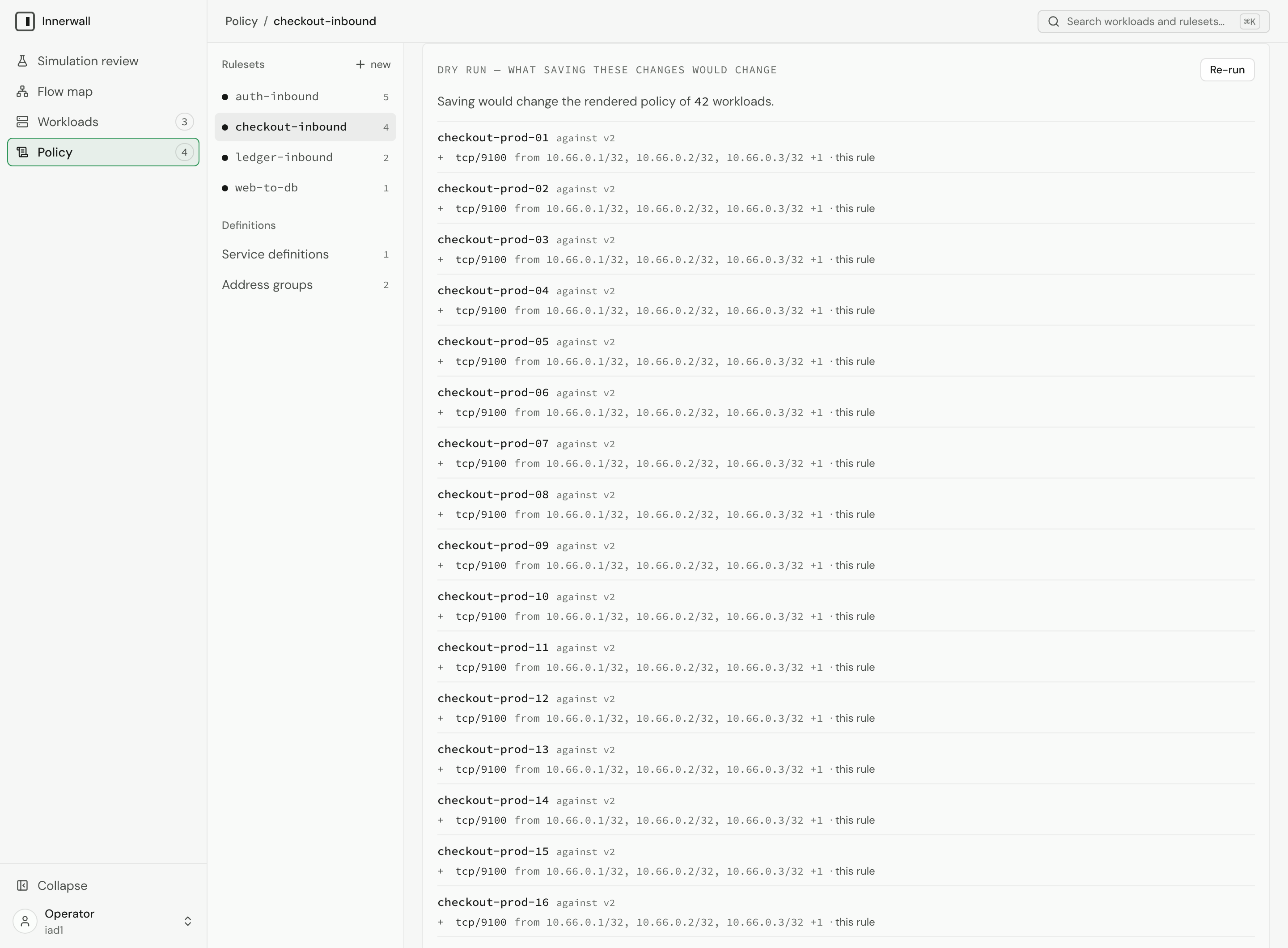Image resolution: width=1288 pixels, height=948 pixels.
Task: Click the Re-run button
Action: click(1227, 69)
